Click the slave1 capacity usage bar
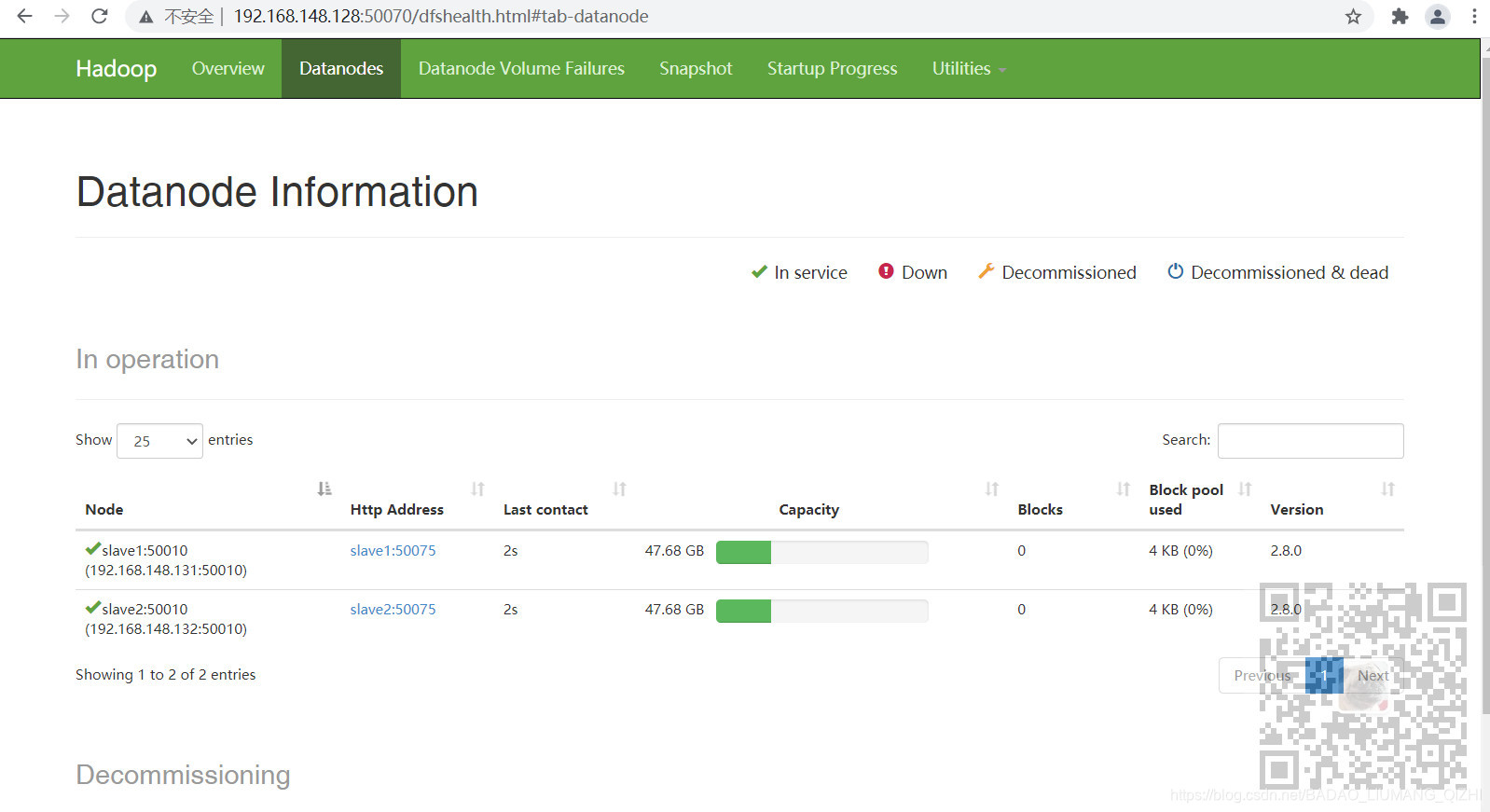The height and width of the screenshot is (812, 1490). coord(821,552)
